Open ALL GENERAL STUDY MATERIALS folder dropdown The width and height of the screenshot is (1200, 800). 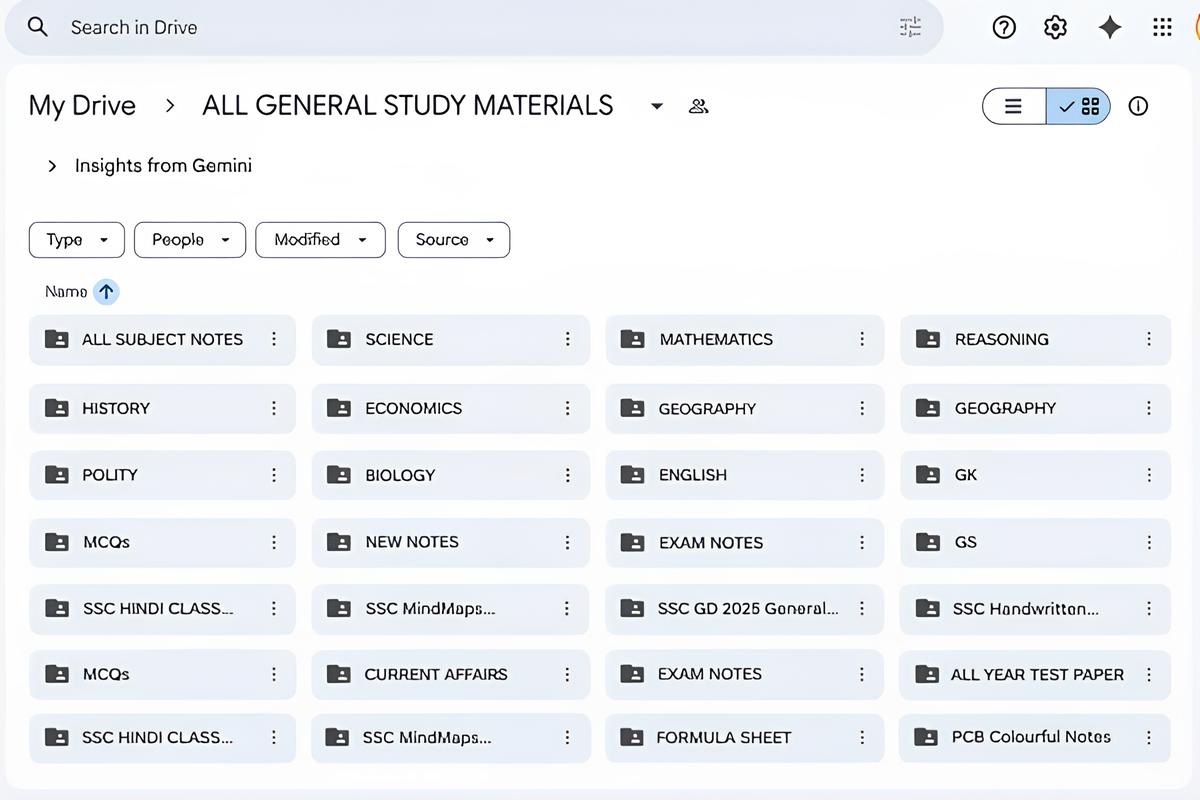pyautogui.click(x=657, y=106)
